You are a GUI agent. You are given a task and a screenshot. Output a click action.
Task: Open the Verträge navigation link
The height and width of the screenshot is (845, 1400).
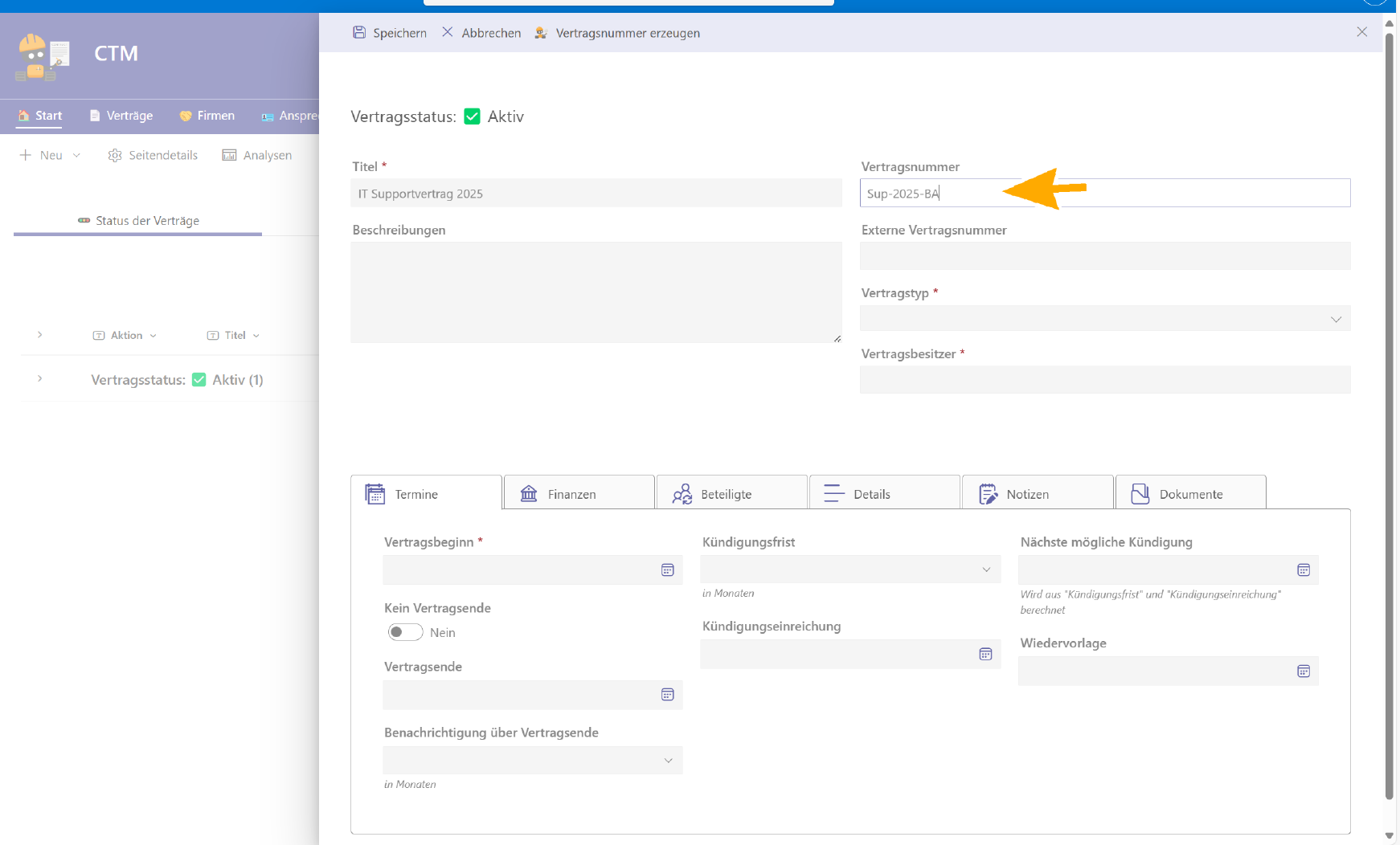click(x=121, y=116)
